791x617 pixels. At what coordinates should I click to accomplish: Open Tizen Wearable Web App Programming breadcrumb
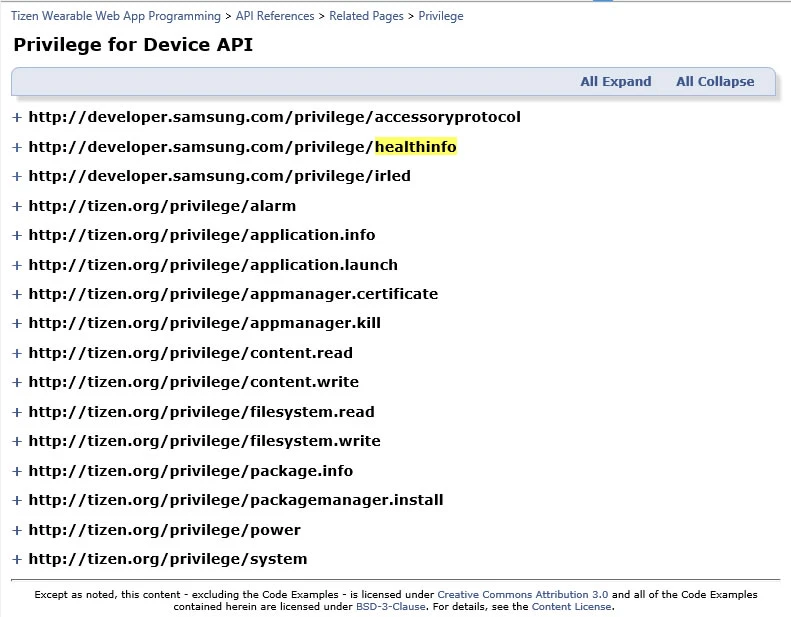tap(116, 16)
